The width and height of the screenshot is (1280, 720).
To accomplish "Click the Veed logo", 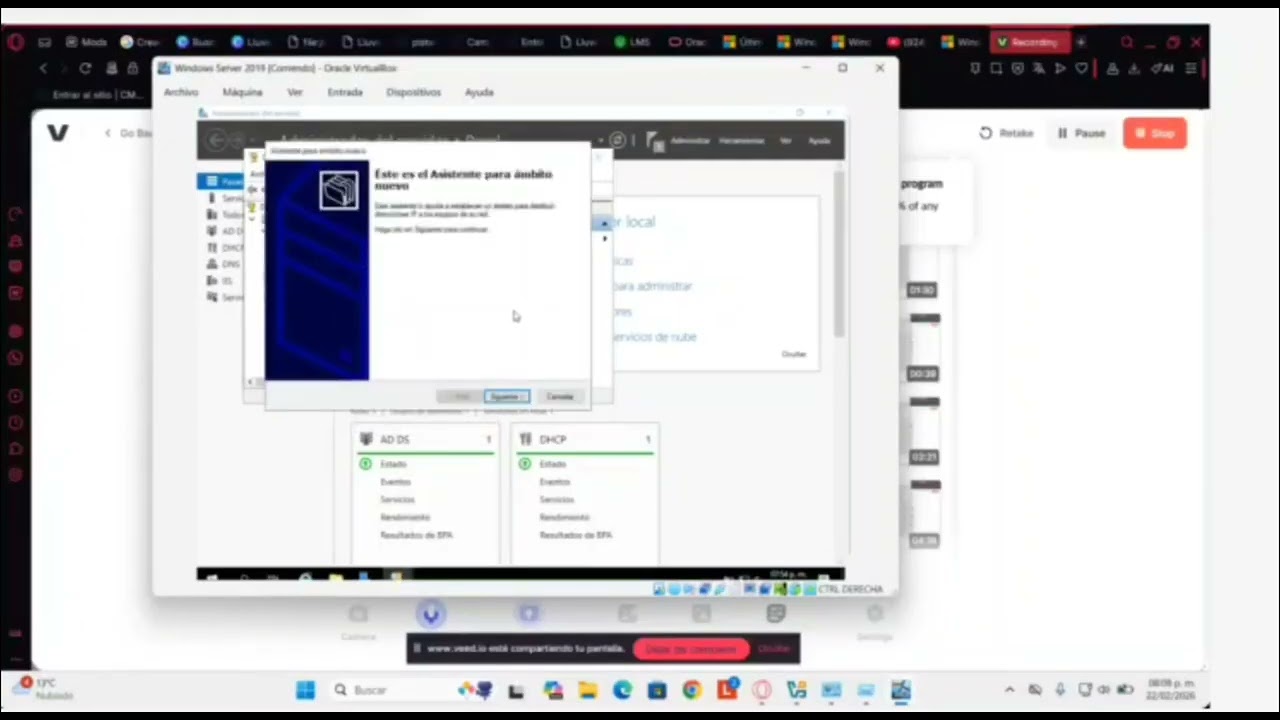I will click(x=58, y=133).
